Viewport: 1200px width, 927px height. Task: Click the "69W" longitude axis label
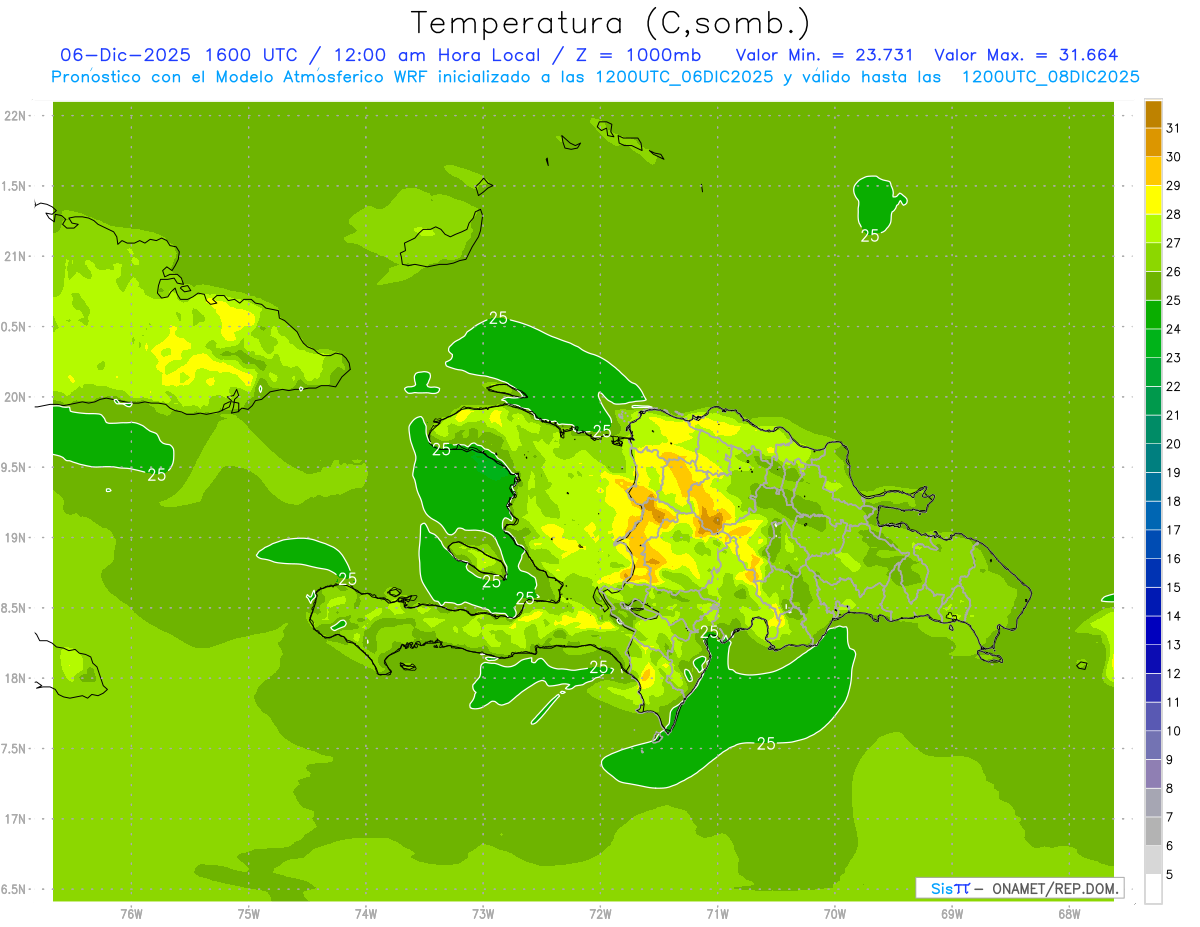click(952, 914)
